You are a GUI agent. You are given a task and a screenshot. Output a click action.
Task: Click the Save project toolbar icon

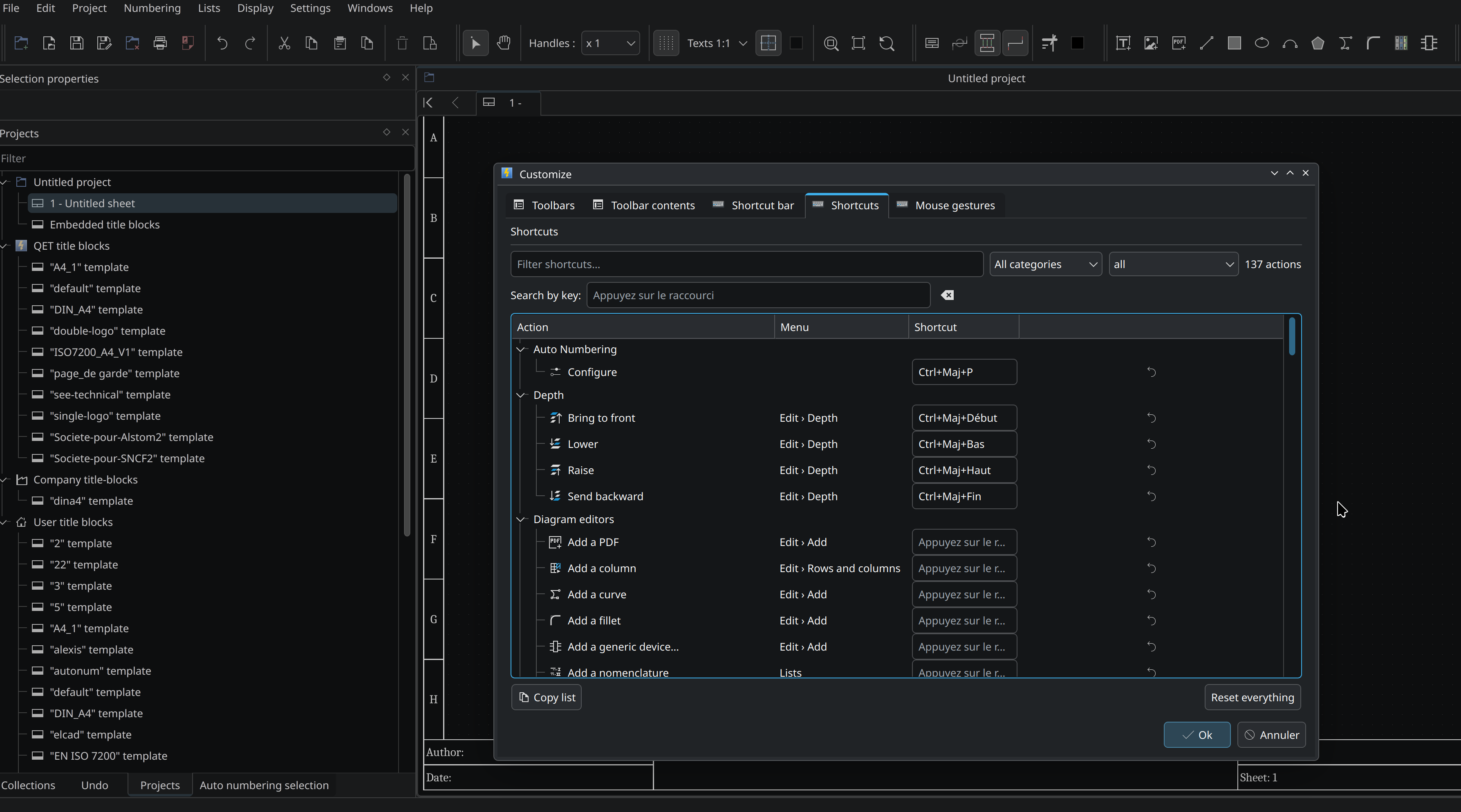[x=76, y=43]
